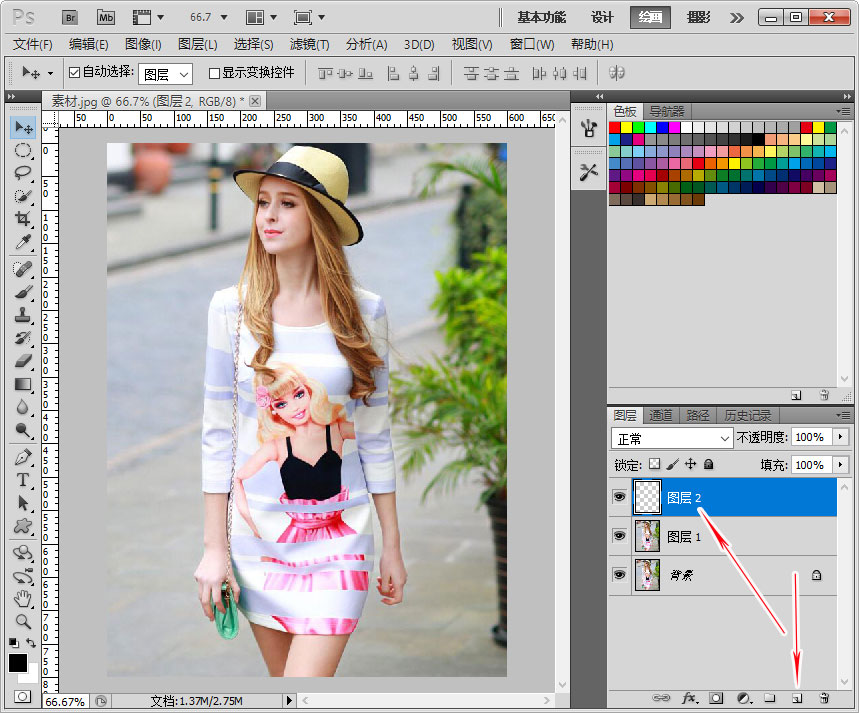This screenshot has height=713, width=859.
Task: Switch to the 历史记录 tab
Action: [747, 415]
